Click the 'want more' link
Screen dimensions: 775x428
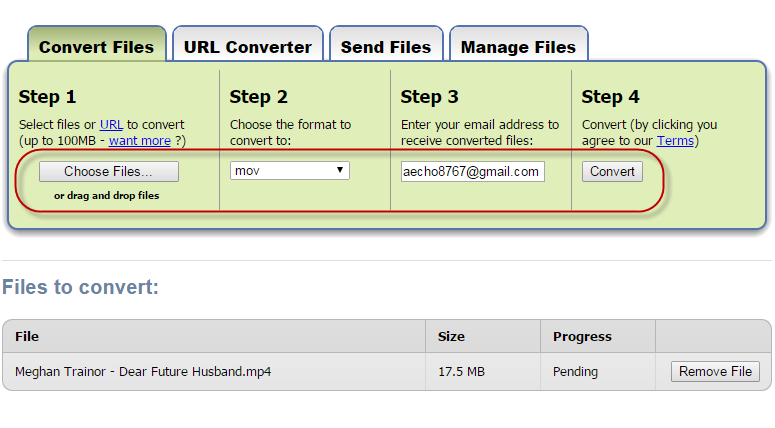(139, 141)
